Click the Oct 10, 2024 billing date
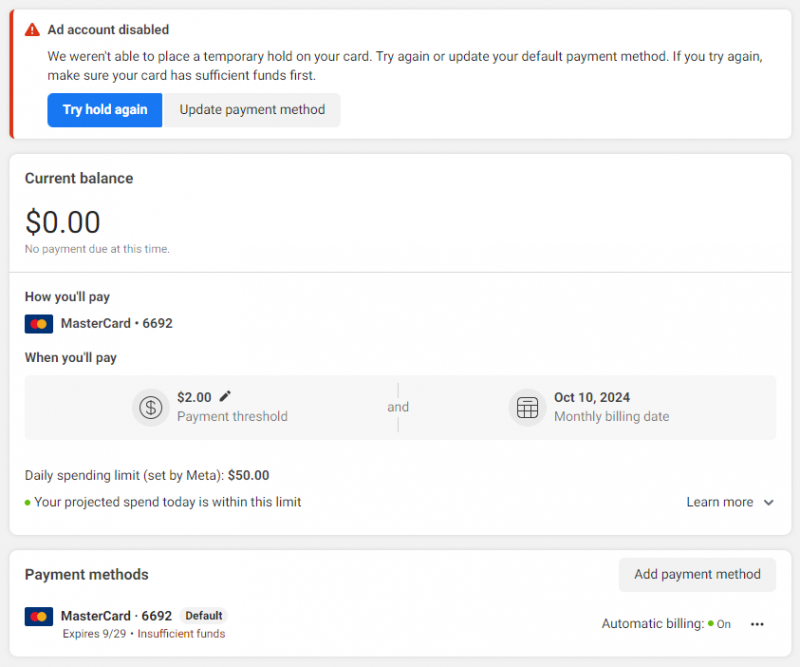This screenshot has width=800, height=667. [x=592, y=397]
